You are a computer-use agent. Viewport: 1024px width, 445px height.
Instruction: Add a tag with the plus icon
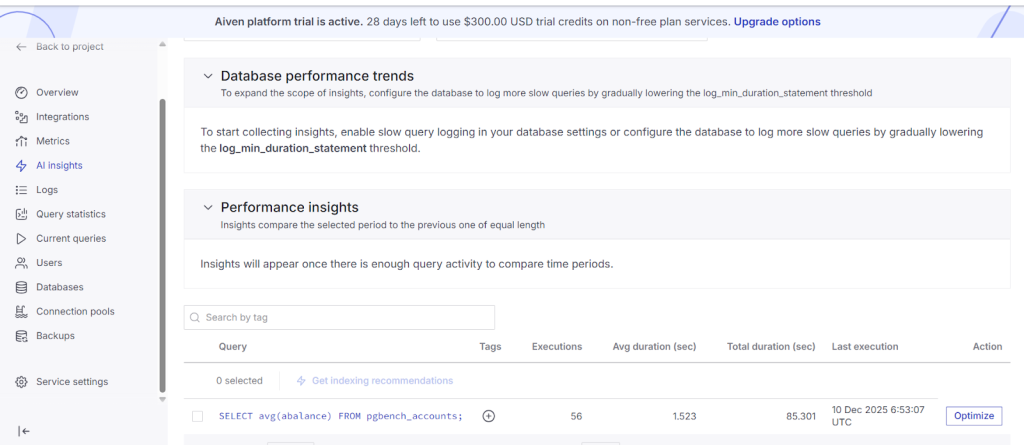[x=489, y=416]
